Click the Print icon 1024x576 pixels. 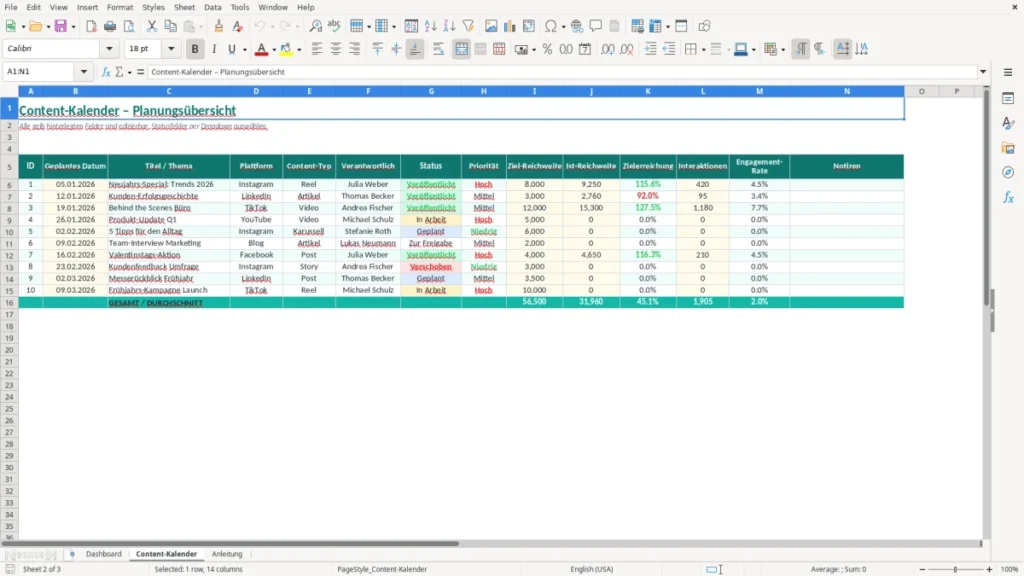[x=110, y=26]
